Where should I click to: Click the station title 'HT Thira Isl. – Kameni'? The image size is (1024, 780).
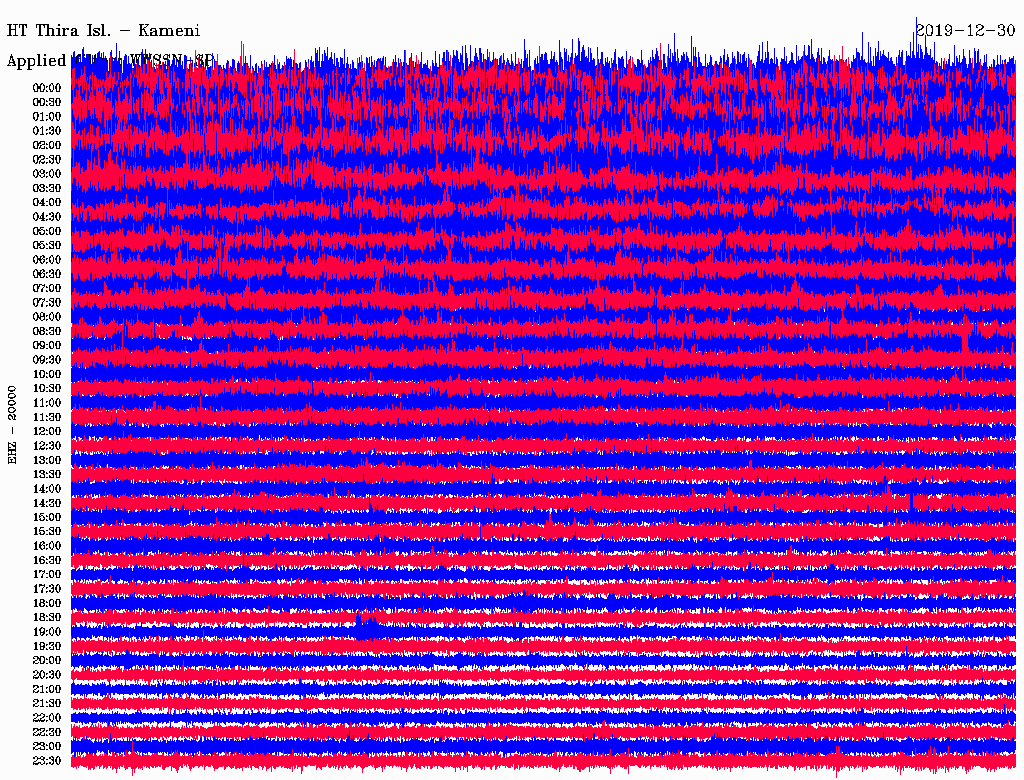[103, 31]
